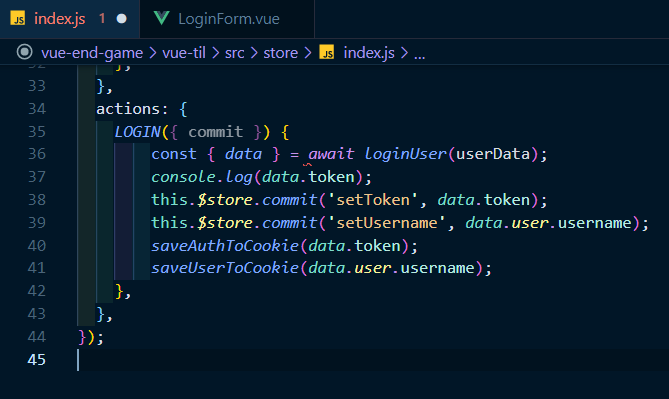
Task: Click the Vue logo icon on LoginForm.vue tab
Action: [161, 18]
